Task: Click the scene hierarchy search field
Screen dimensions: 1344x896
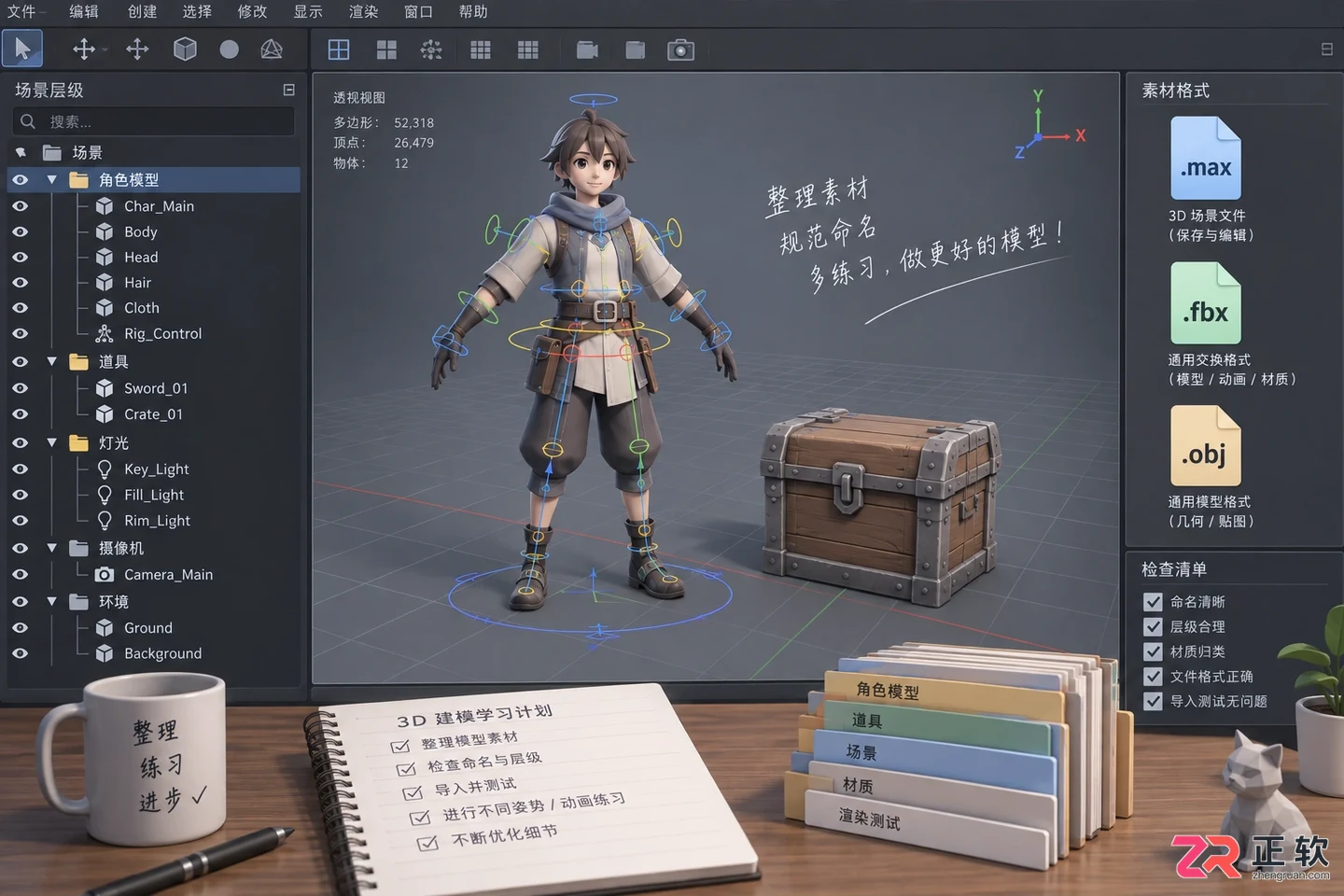Action: [x=154, y=121]
